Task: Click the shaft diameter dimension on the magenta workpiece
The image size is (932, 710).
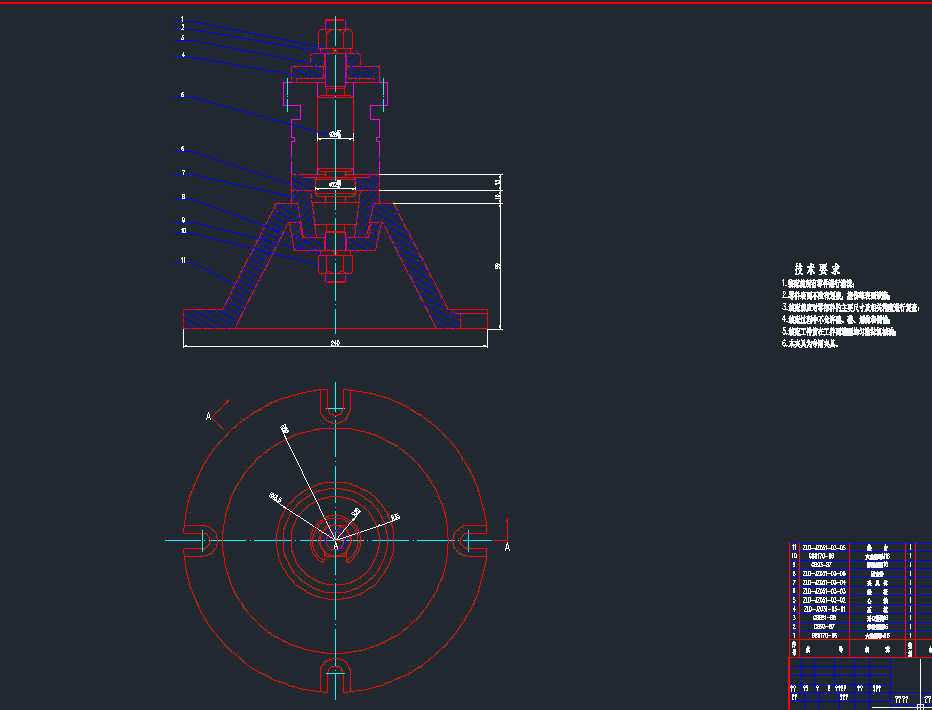Action: pos(335,134)
